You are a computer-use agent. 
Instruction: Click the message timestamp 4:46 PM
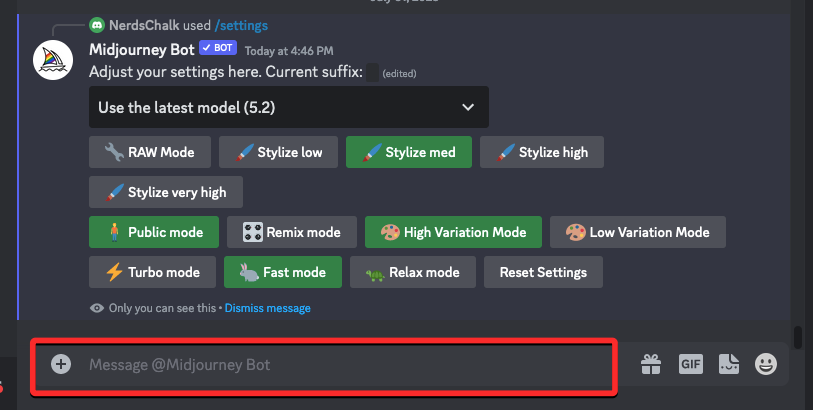click(x=289, y=51)
